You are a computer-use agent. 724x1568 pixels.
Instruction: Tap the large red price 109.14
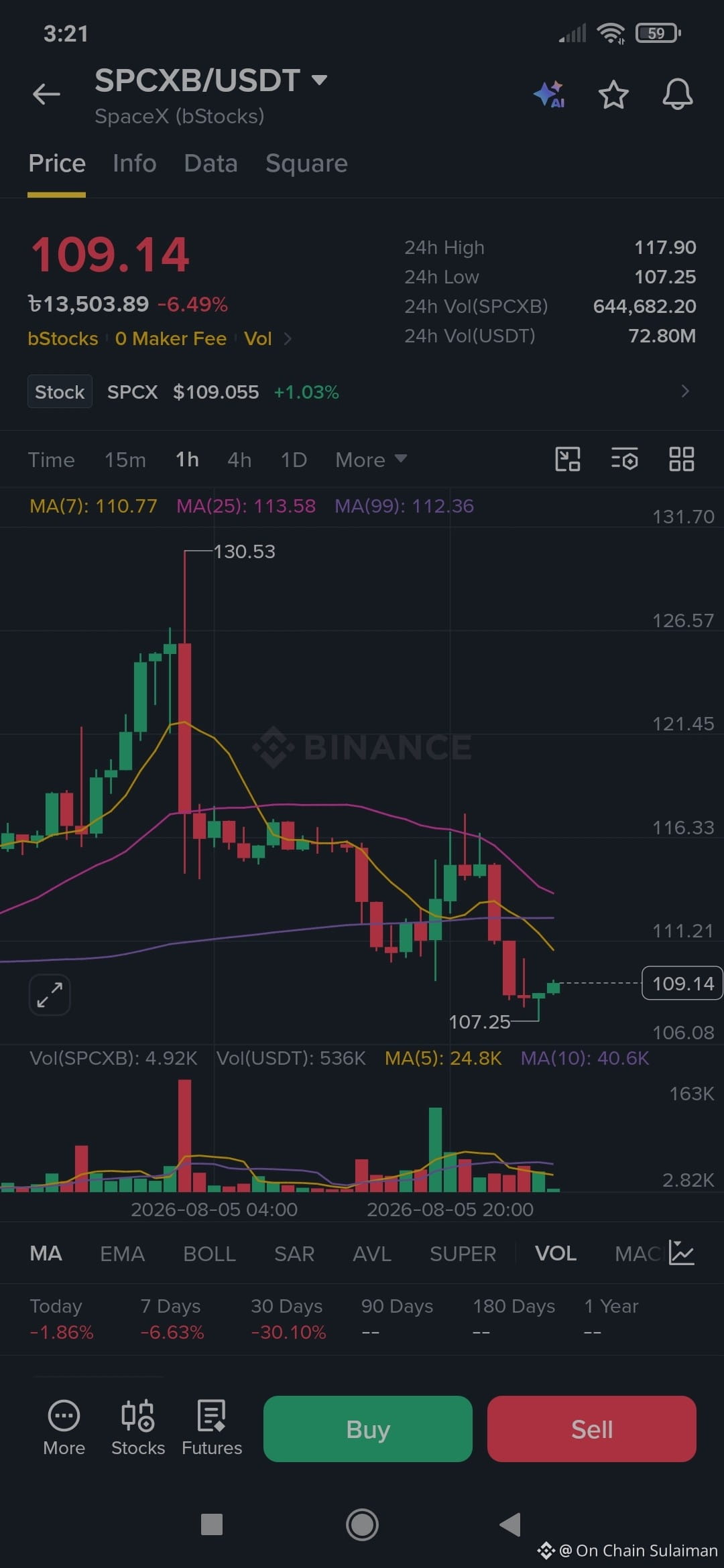click(x=111, y=255)
